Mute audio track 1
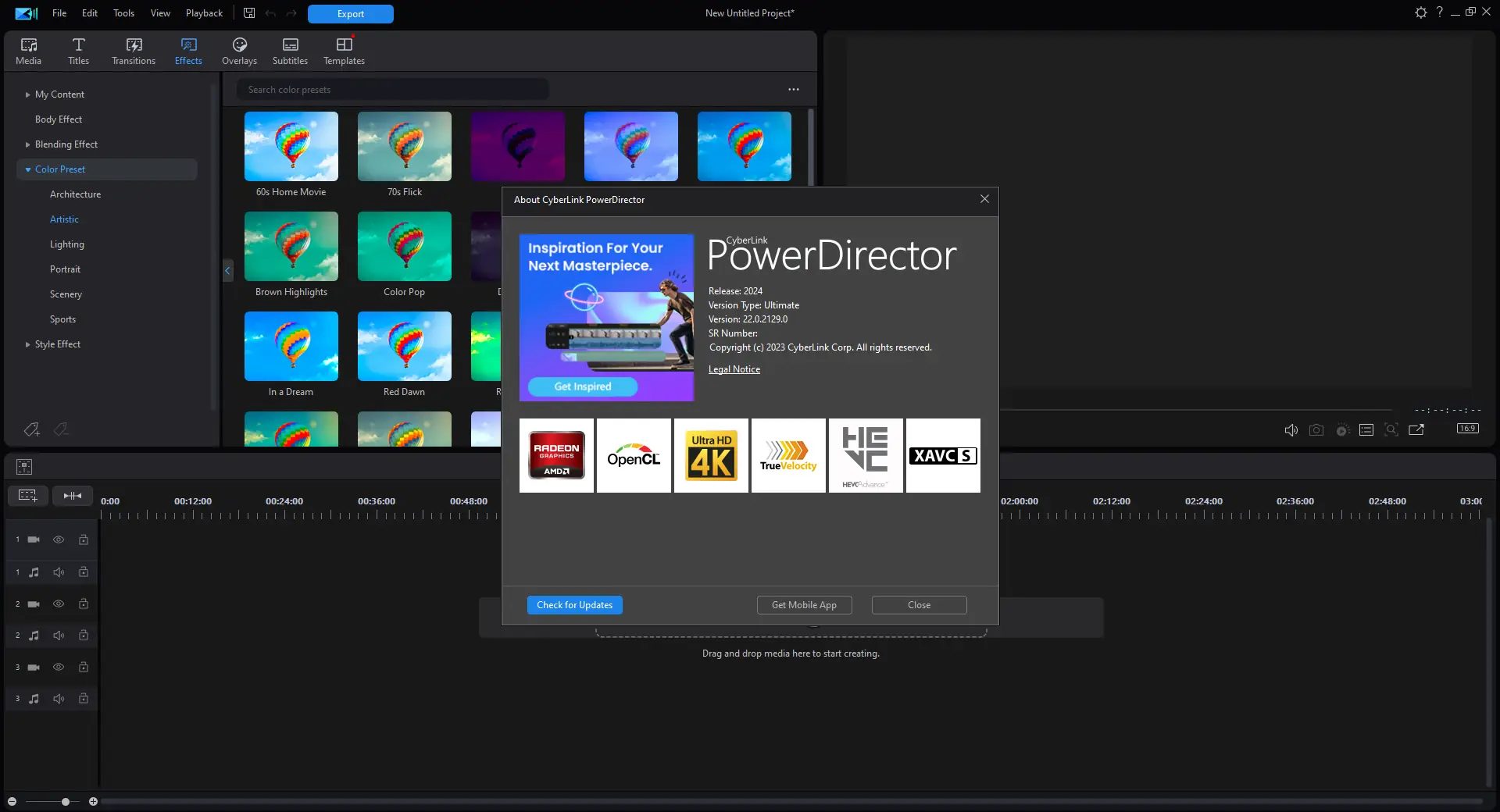The image size is (1500, 812). click(x=59, y=572)
